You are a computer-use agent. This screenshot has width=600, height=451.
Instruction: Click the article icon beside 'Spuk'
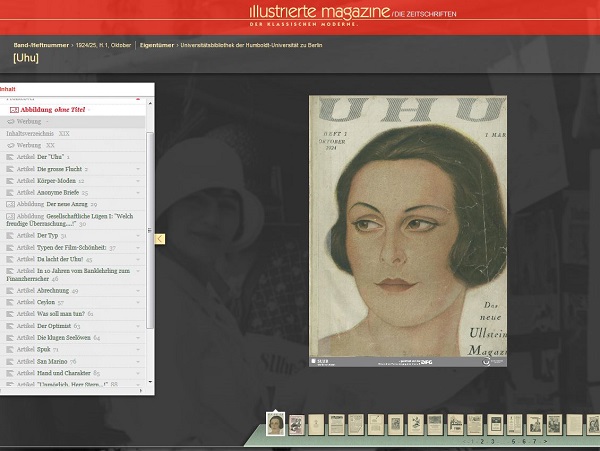click(10, 350)
